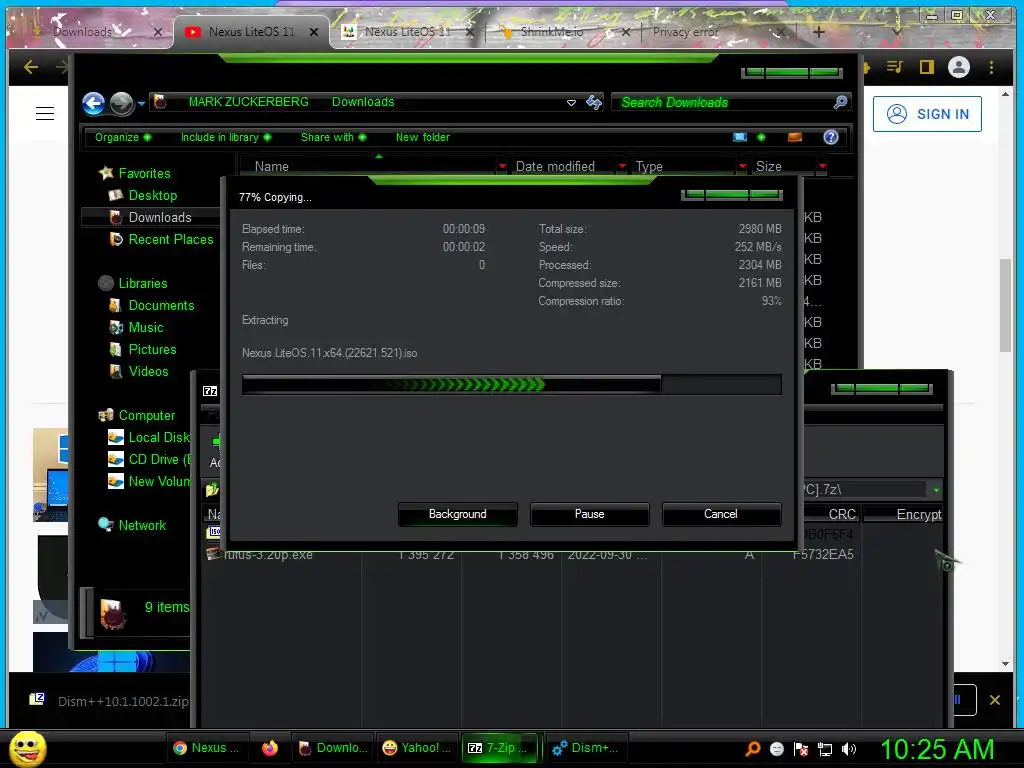Image resolution: width=1024 pixels, height=768 pixels.
Task: Click the Explorer forward arrow button
Action: tap(121, 103)
